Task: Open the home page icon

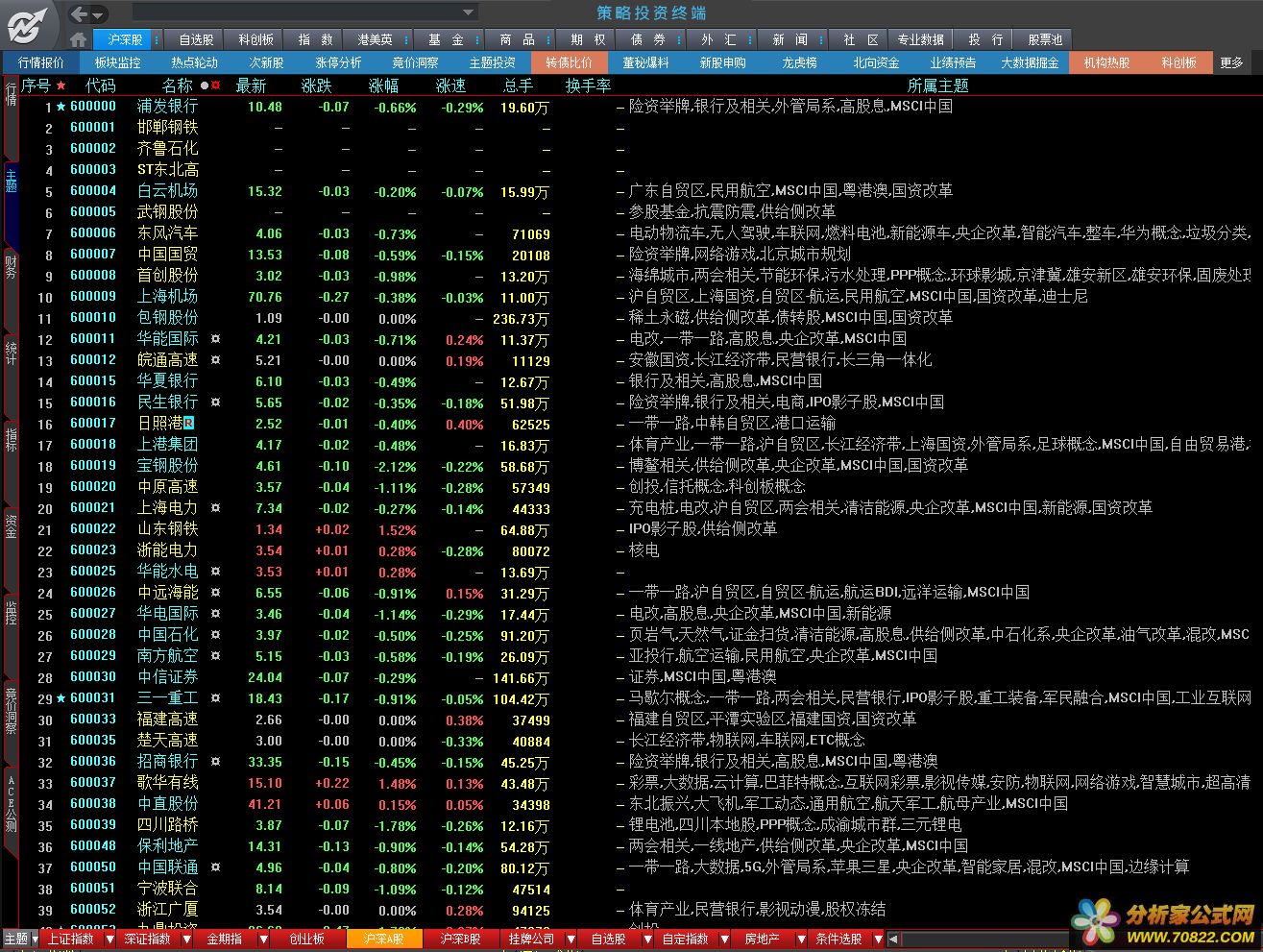Action: [x=79, y=40]
